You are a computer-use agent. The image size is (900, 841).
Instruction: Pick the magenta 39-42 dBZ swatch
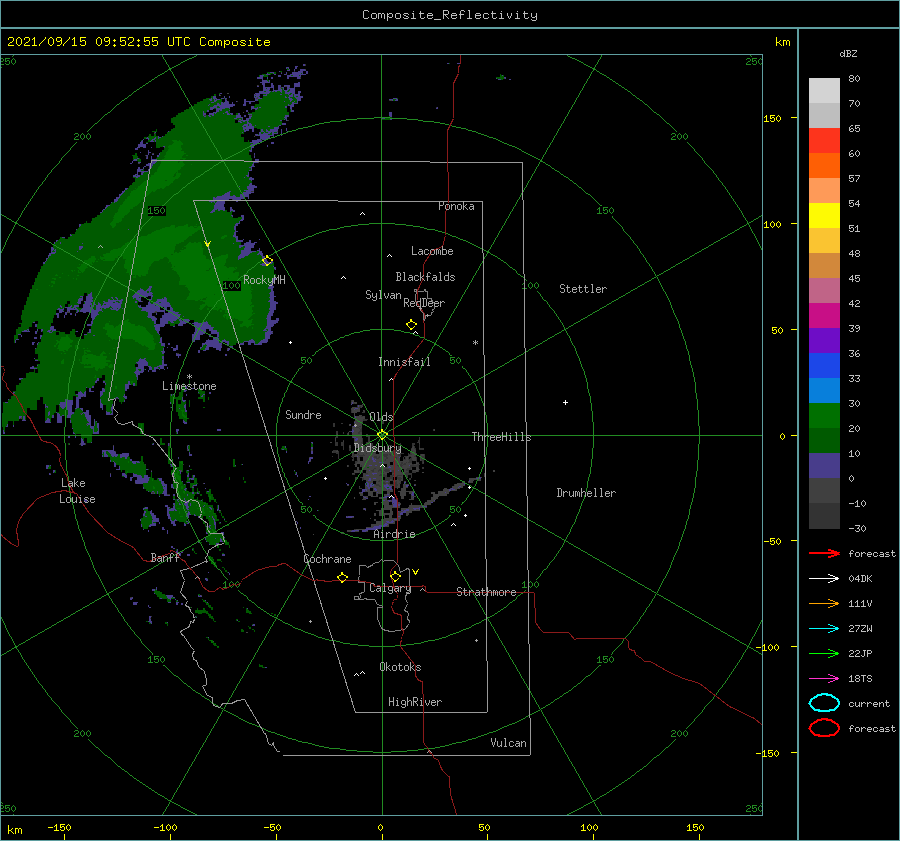click(824, 316)
